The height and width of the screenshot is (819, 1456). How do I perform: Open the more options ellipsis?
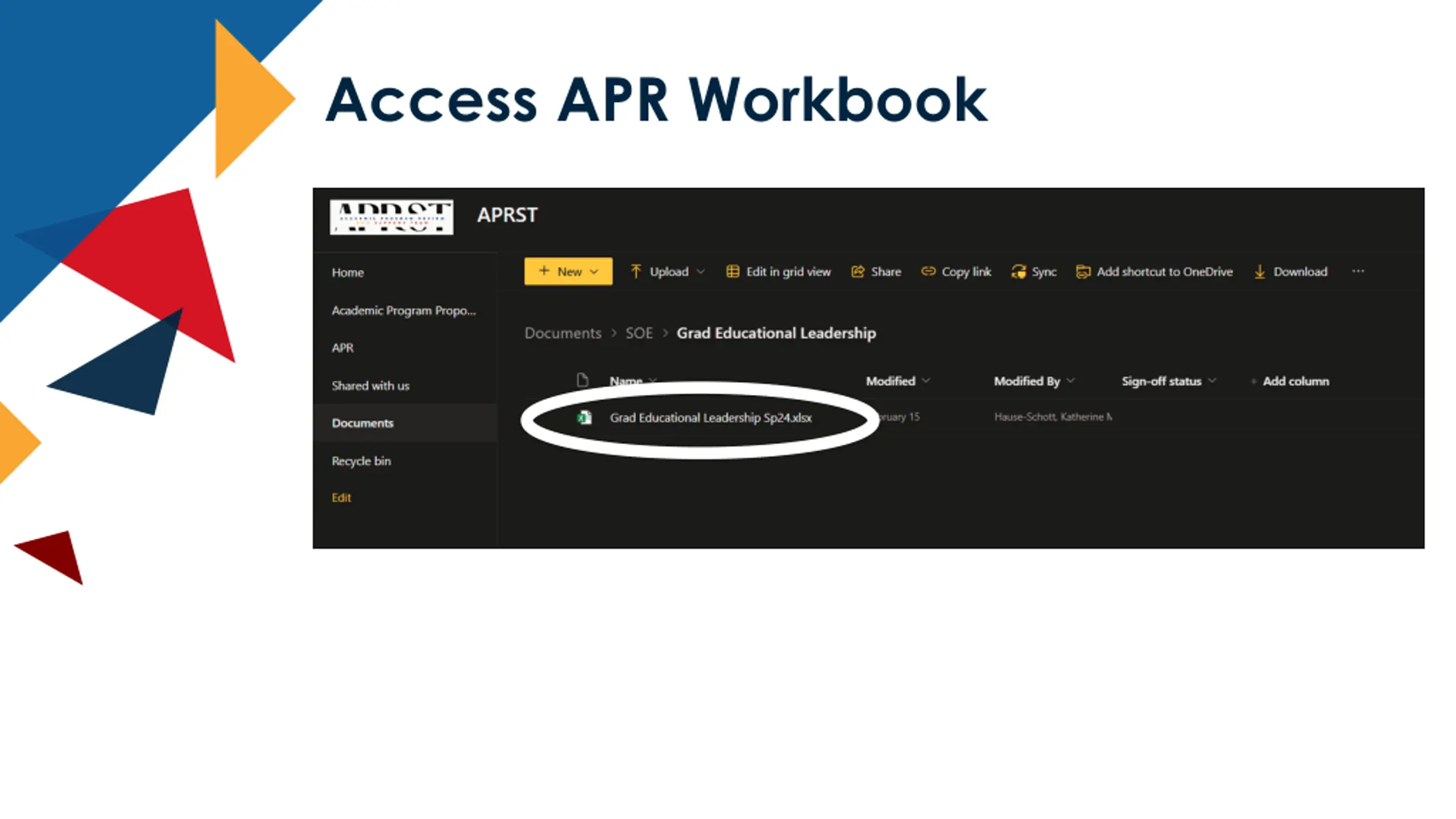[x=1358, y=271]
